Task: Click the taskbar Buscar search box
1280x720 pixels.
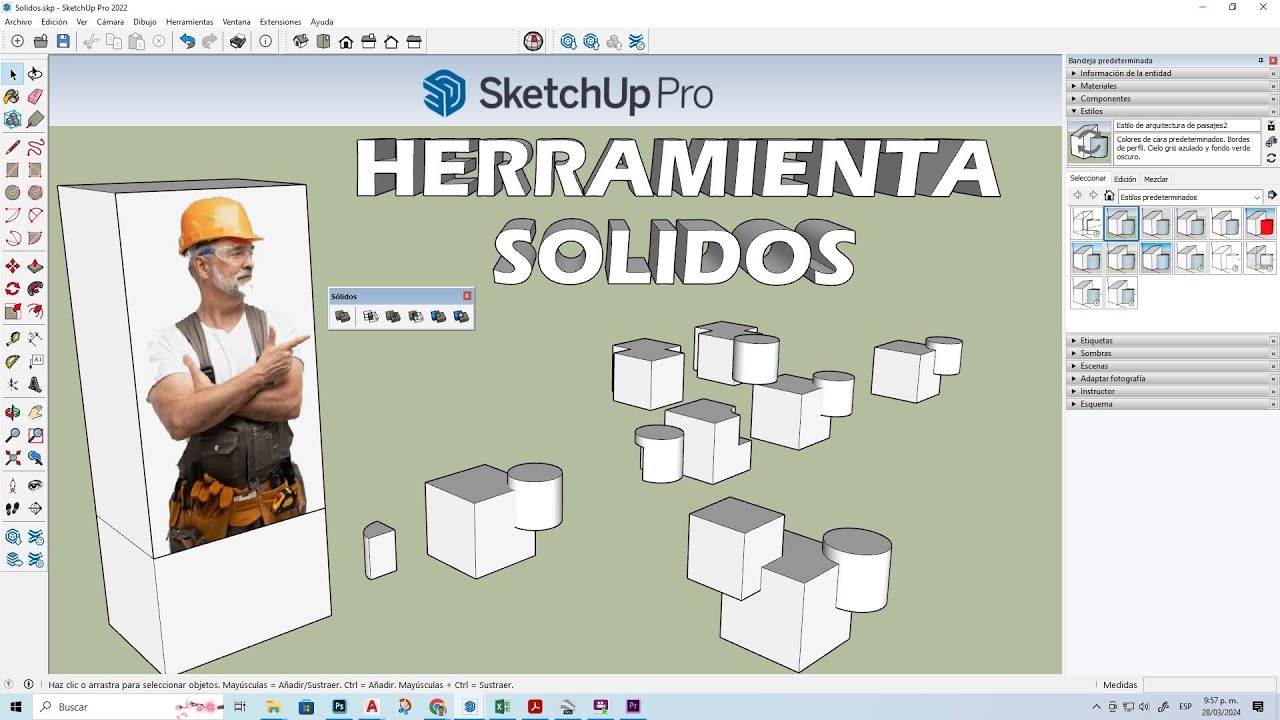Action: [130, 707]
